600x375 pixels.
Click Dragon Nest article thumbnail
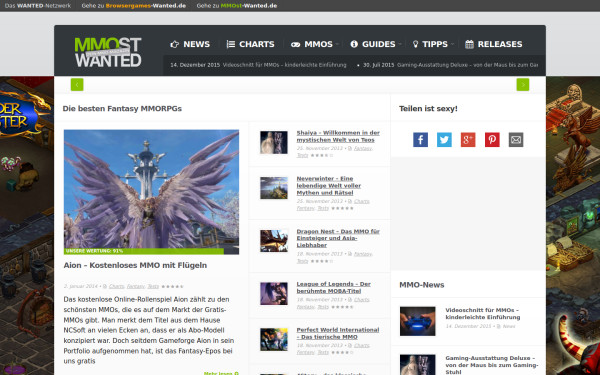pos(274,241)
